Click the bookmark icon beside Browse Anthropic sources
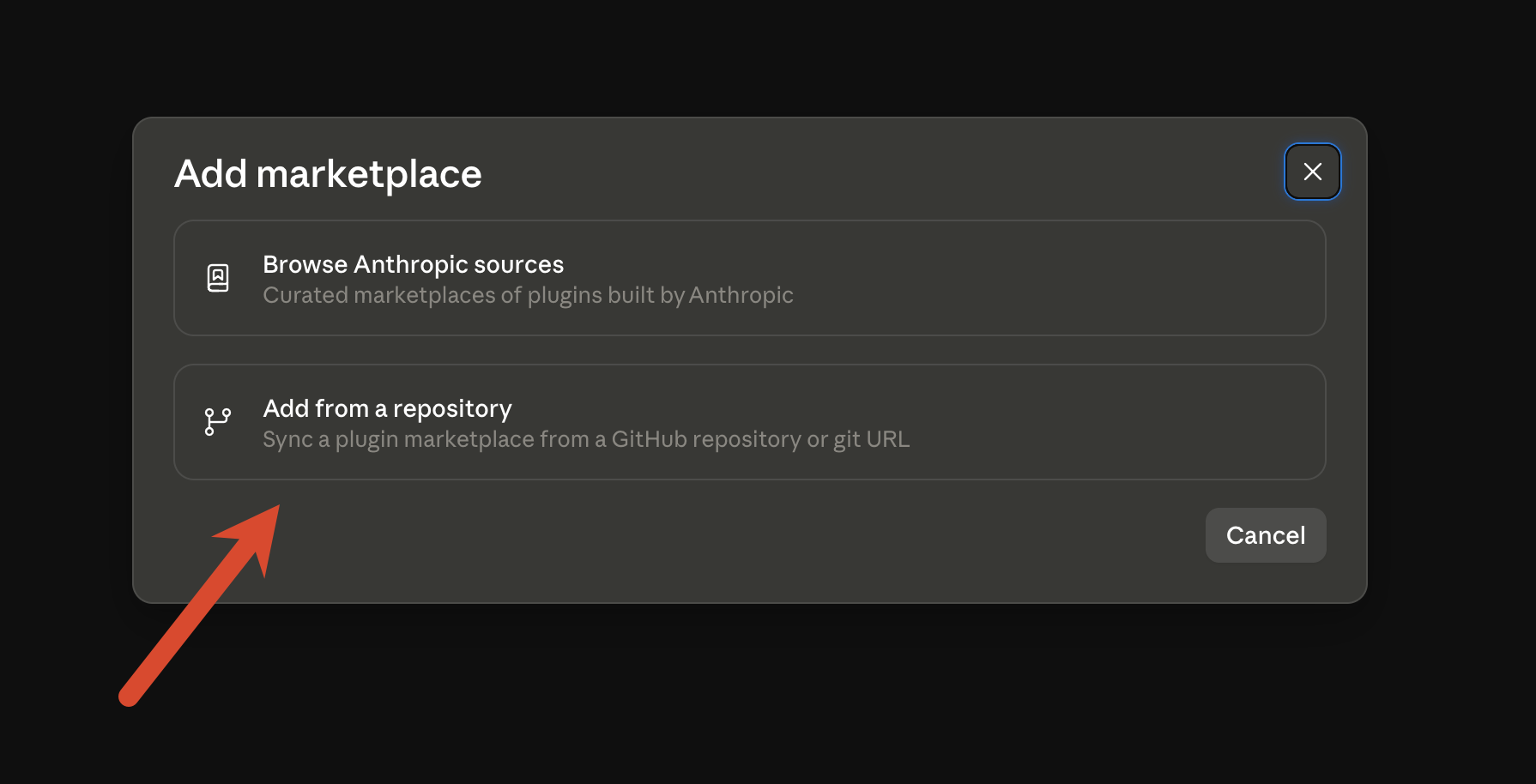The height and width of the screenshot is (784, 1536). coord(218,278)
